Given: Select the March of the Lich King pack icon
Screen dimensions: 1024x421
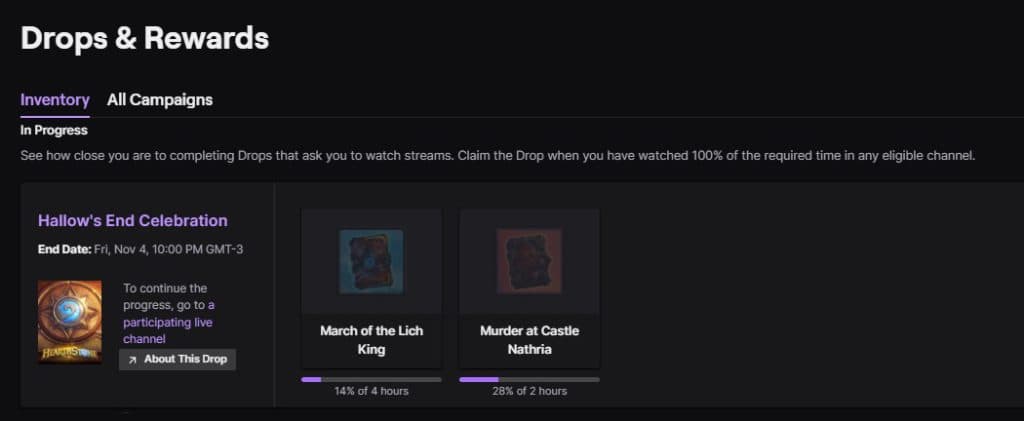Looking at the screenshot, I should (371, 262).
